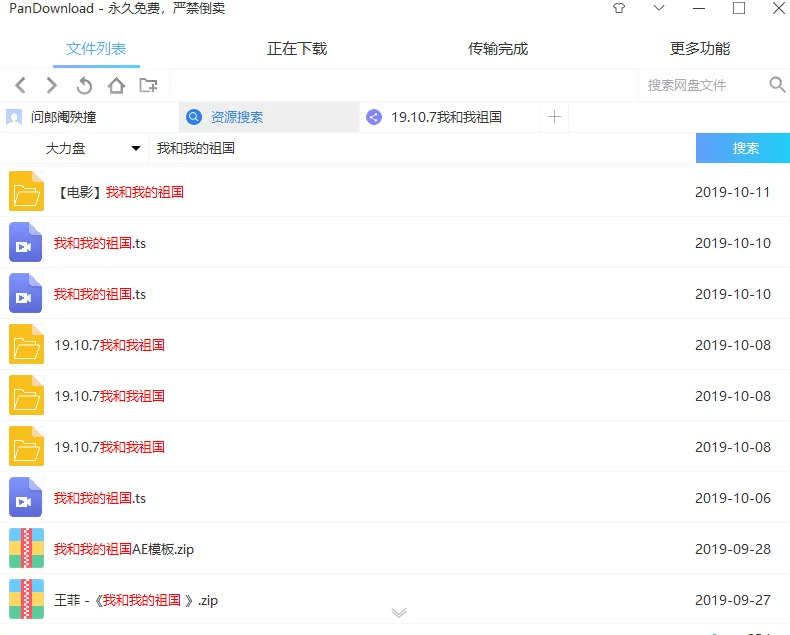Click zip icon of 王菲 - 《我和我的祖国》.zip
This screenshot has height=635, width=790.
(26, 599)
